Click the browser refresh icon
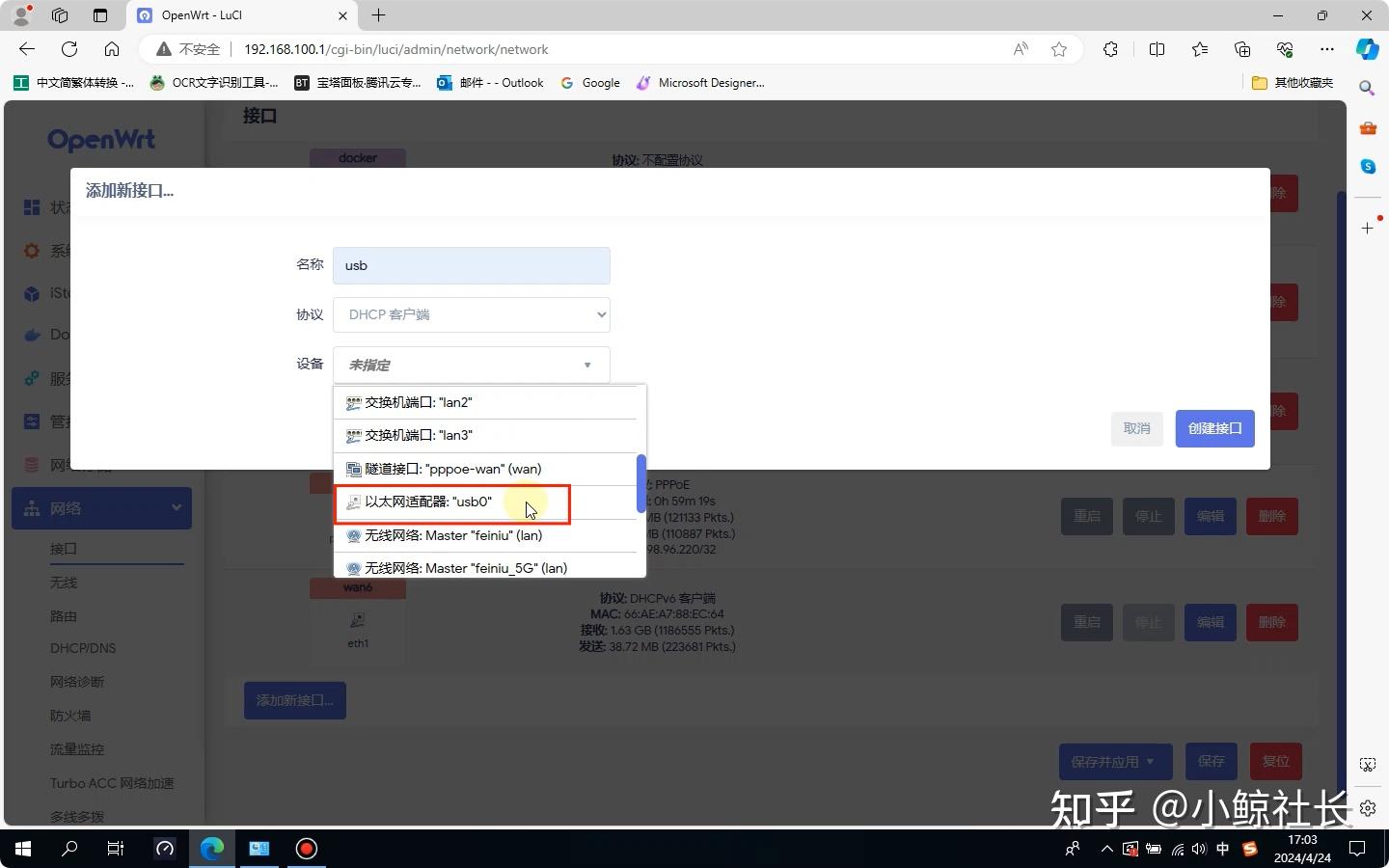 68,49
